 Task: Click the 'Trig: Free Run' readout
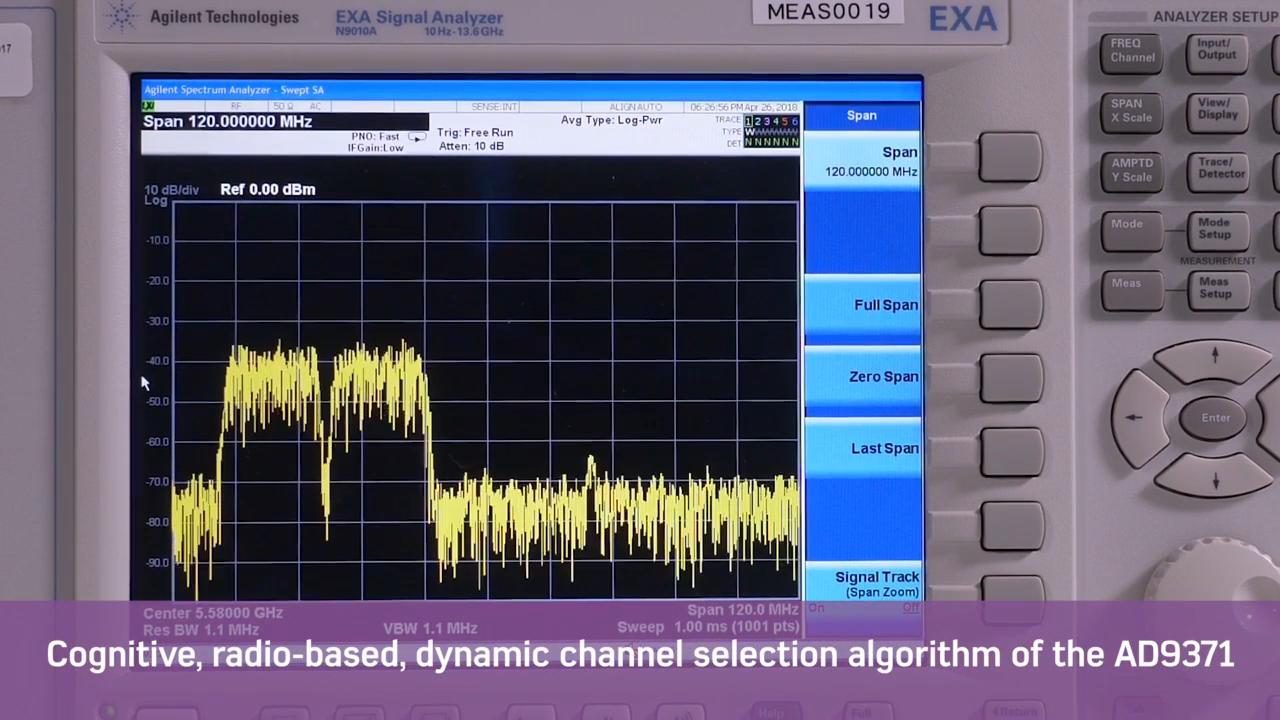coord(476,132)
